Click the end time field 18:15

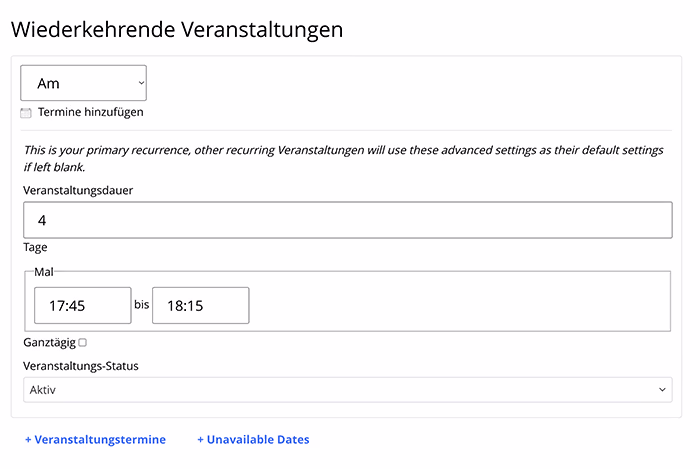pos(200,305)
